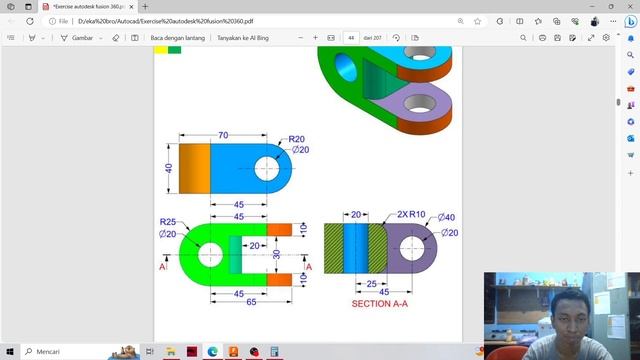Save the PDF document

(557, 38)
